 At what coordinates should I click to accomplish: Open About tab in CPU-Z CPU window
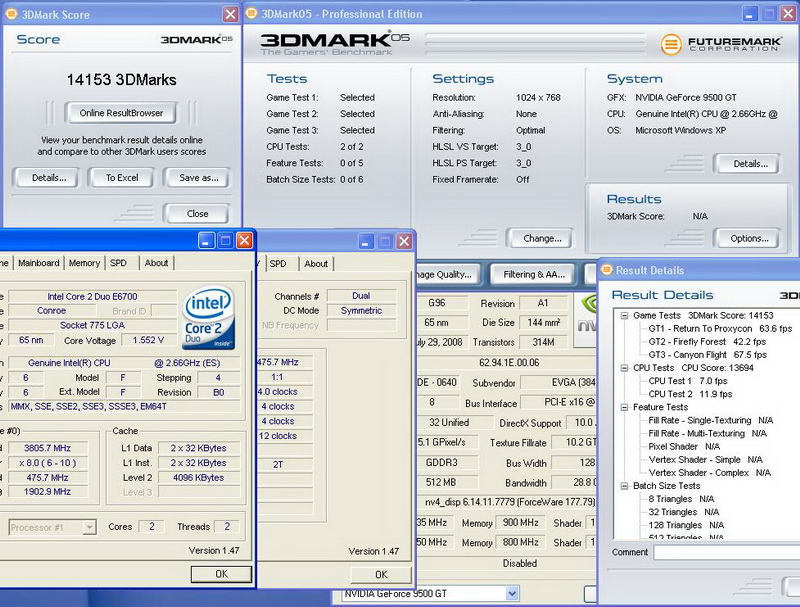[156, 263]
